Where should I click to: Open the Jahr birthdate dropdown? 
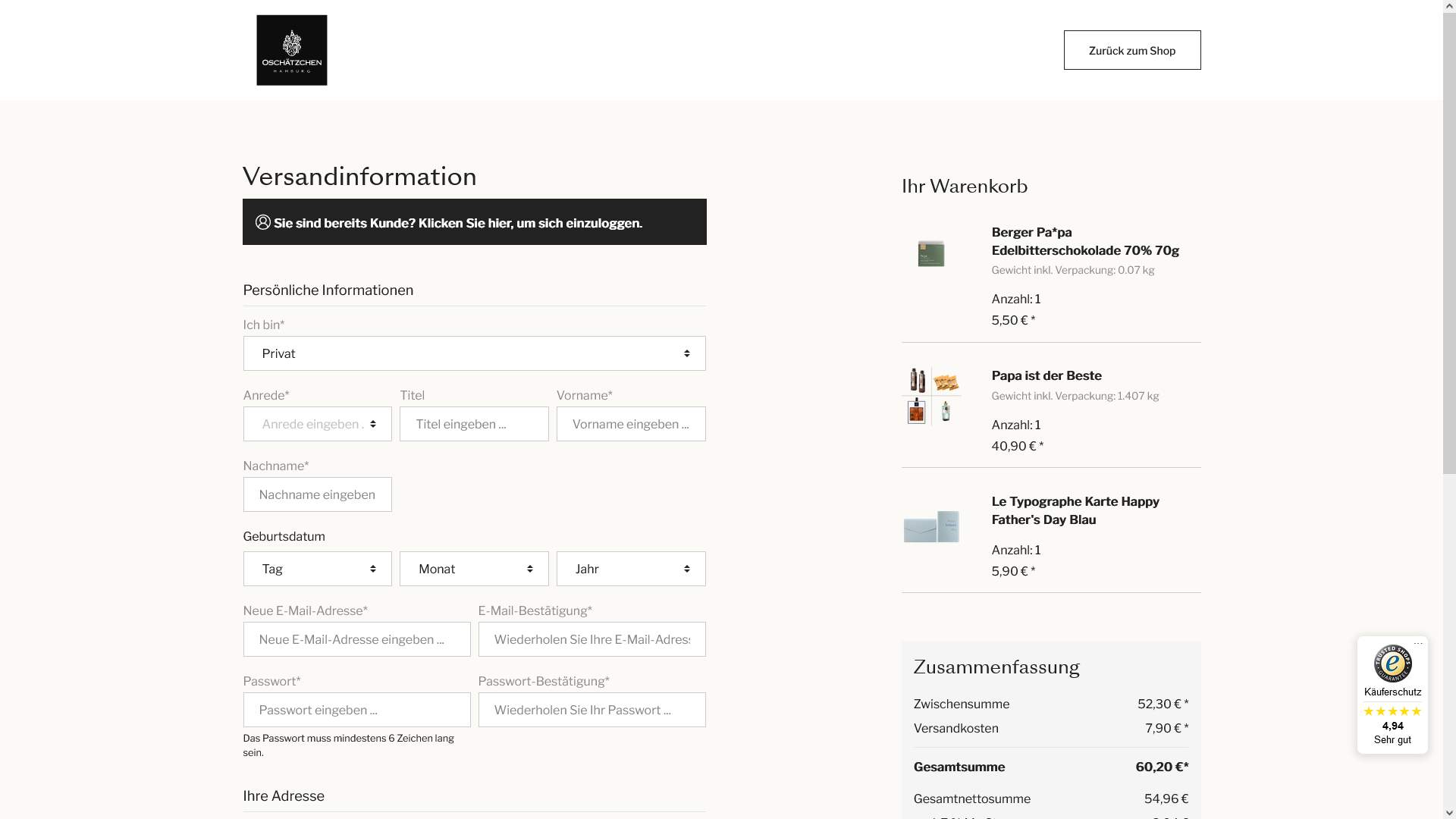click(632, 569)
